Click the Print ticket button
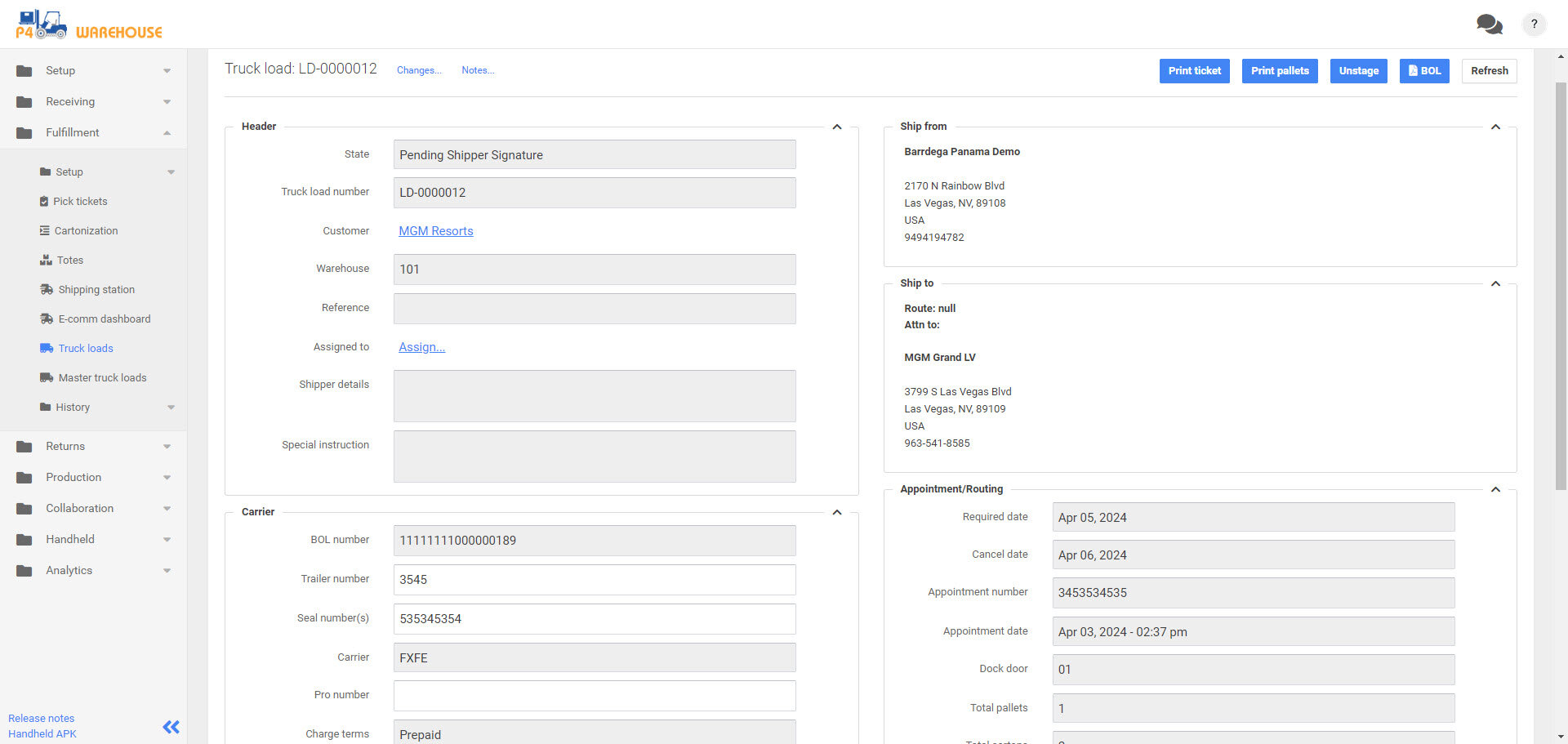 tap(1194, 71)
